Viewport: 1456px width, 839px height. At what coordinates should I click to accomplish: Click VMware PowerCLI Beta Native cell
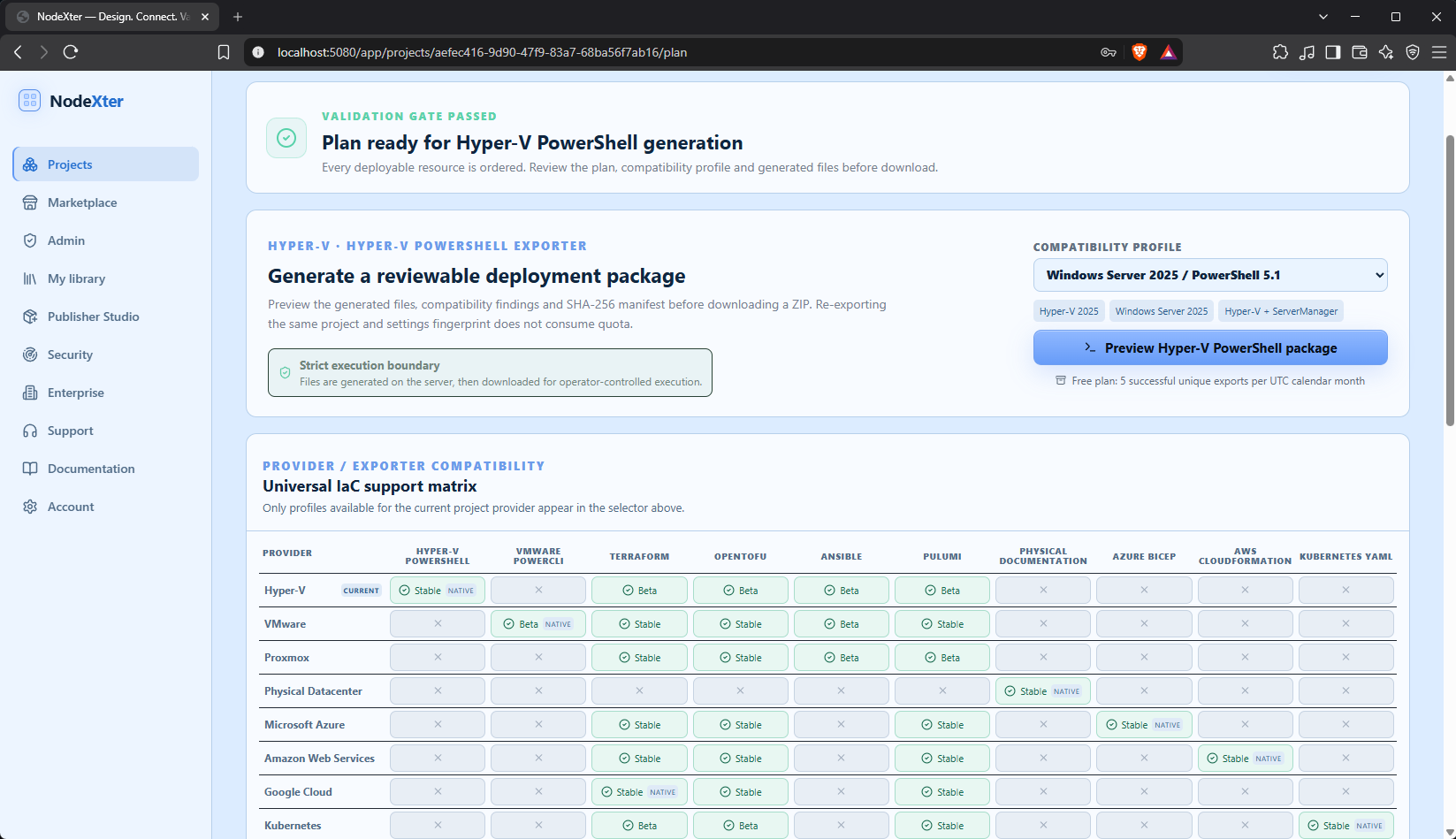538,624
